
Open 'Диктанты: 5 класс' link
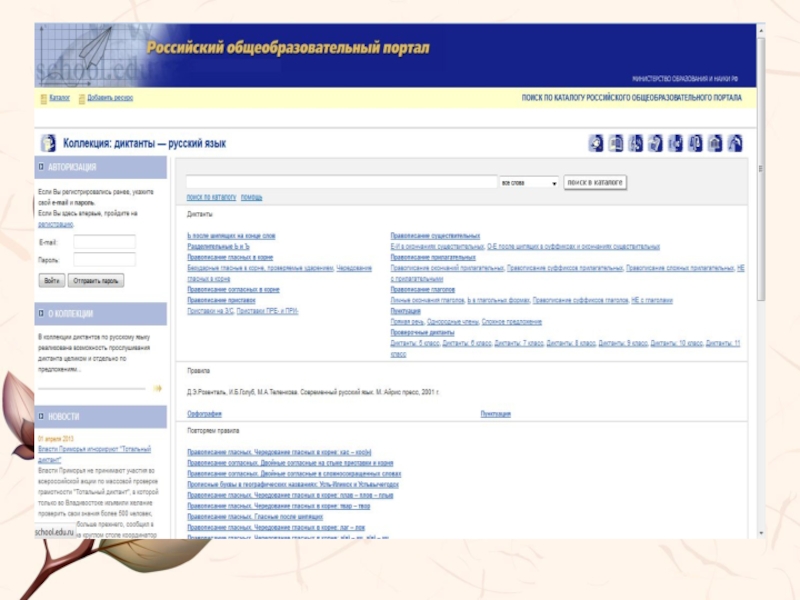click(415, 343)
